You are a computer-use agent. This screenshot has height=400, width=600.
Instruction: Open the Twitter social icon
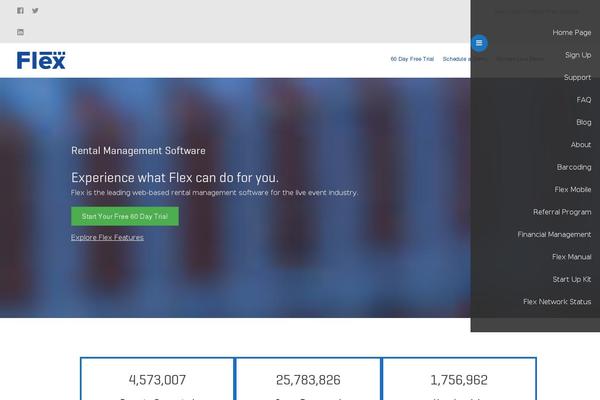point(35,11)
